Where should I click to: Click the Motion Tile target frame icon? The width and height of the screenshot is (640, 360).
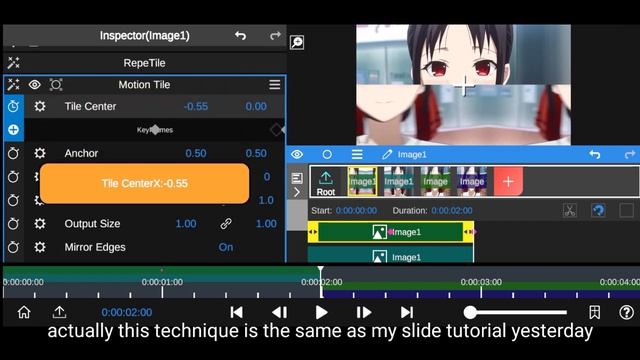[x=56, y=84]
